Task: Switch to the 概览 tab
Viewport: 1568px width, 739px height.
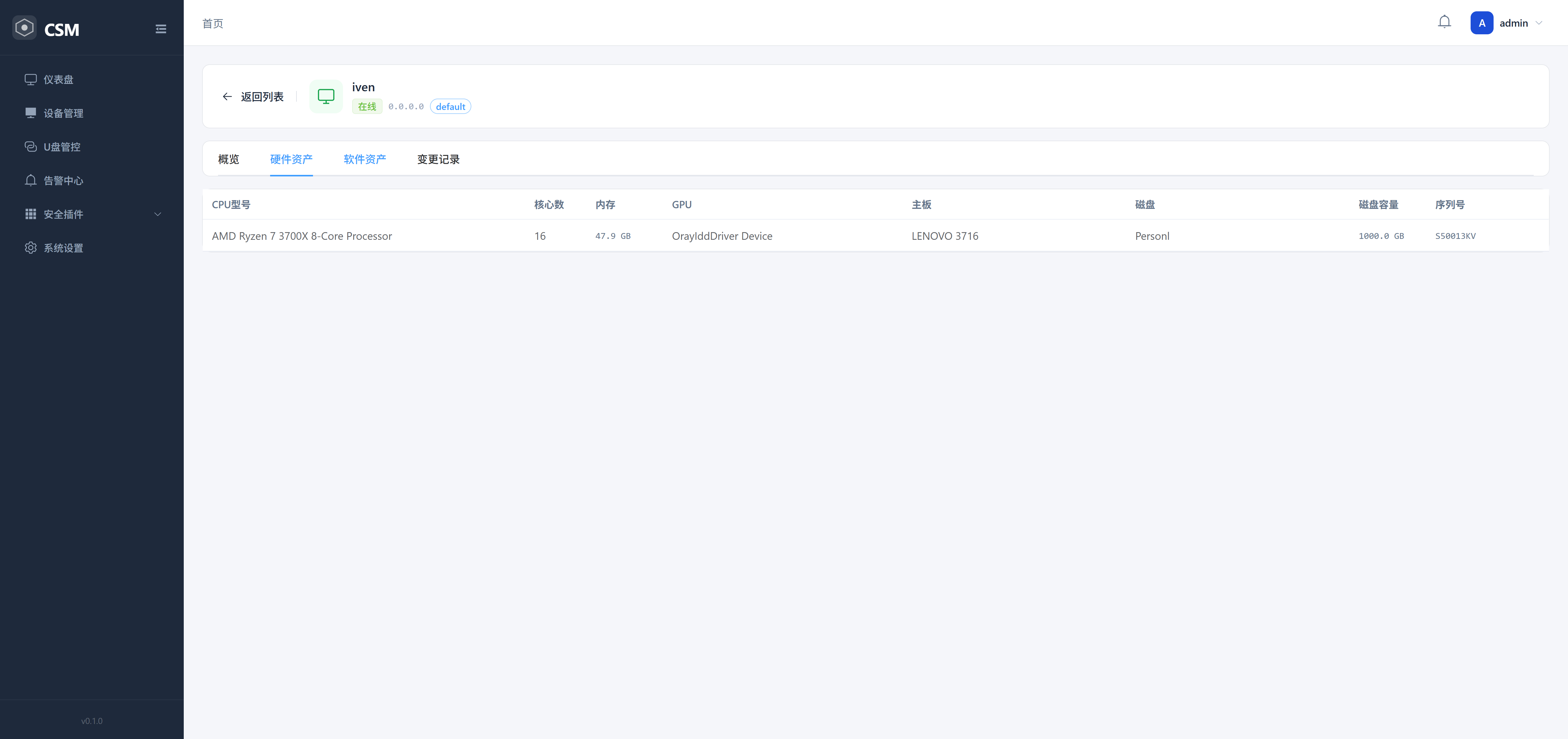Action: 228,160
